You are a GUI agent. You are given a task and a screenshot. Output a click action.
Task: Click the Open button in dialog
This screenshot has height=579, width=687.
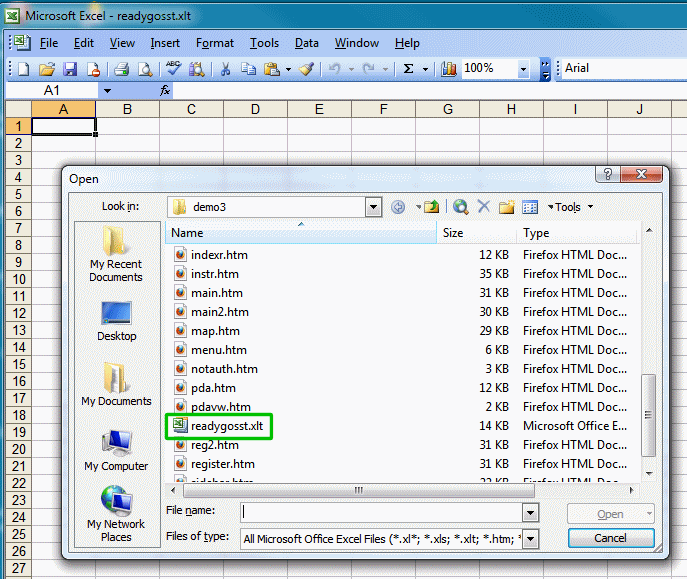(611, 514)
